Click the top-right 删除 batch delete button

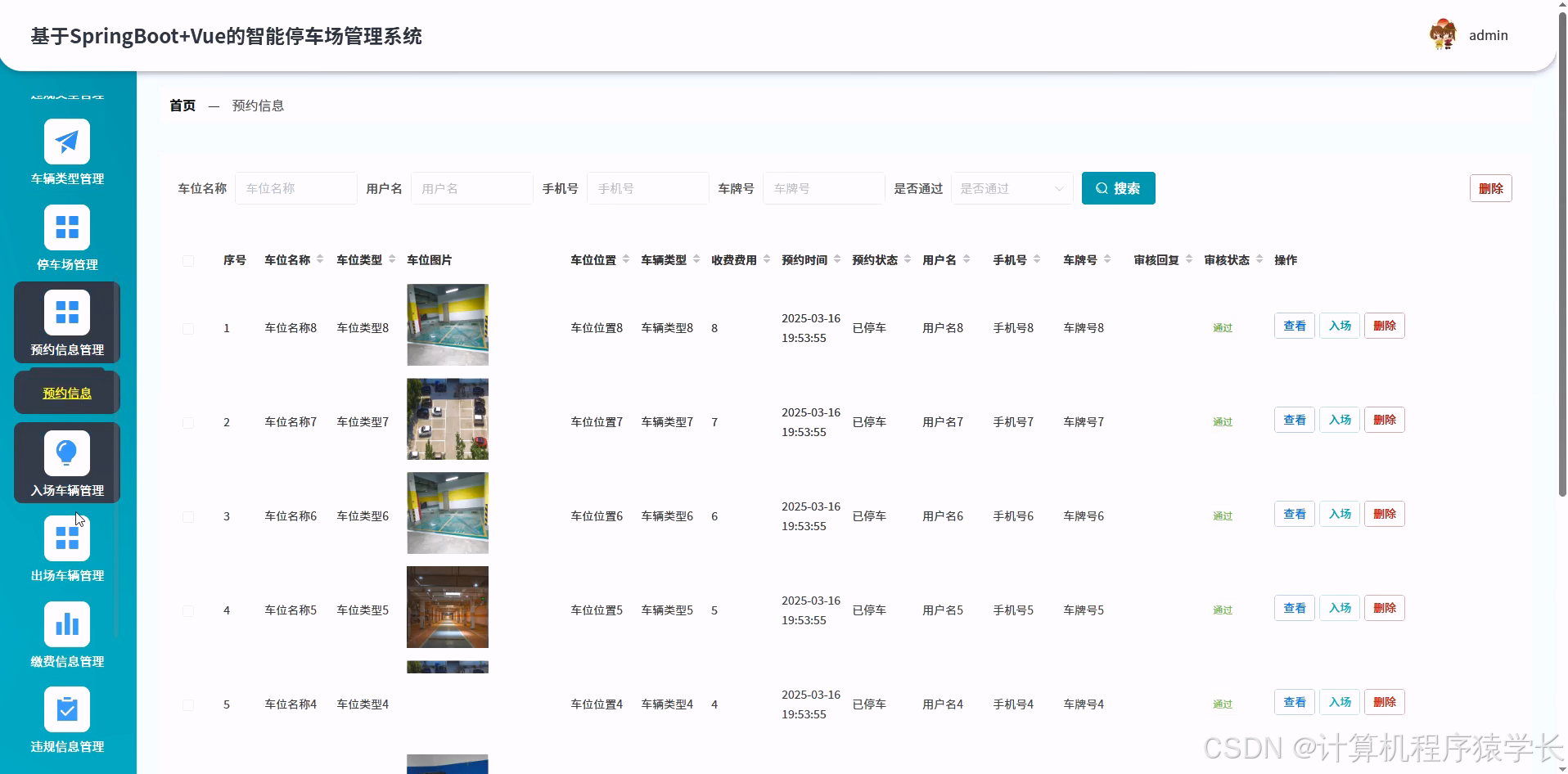[1490, 188]
